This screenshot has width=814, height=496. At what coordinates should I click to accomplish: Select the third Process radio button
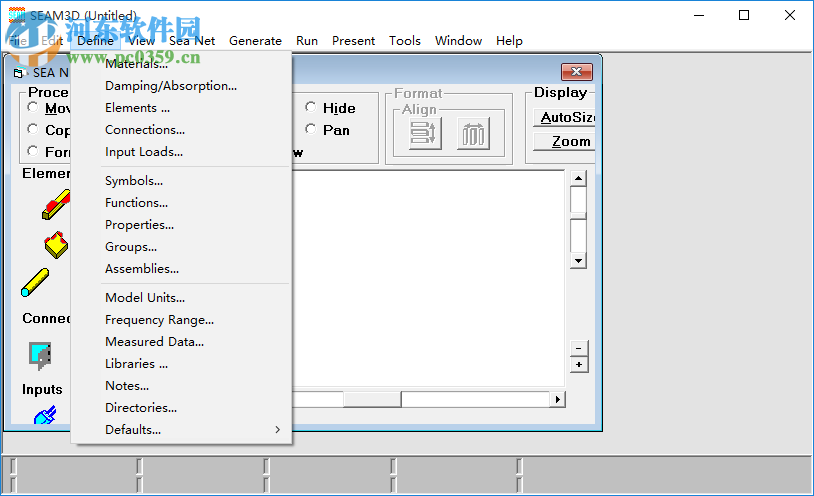[33, 151]
